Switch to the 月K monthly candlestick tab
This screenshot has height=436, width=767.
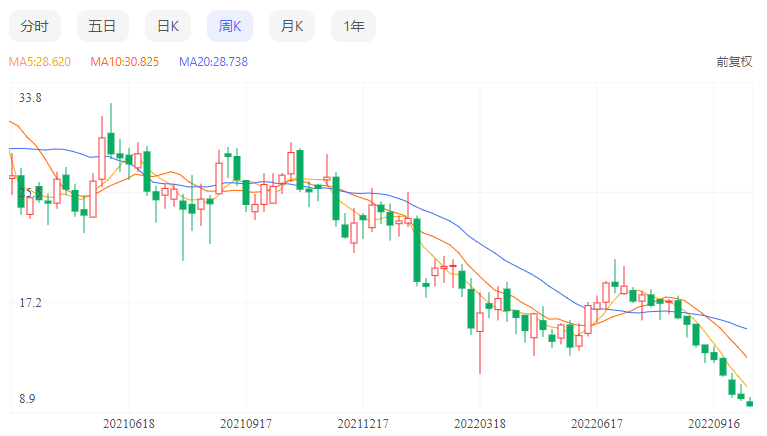coord(292,26)
